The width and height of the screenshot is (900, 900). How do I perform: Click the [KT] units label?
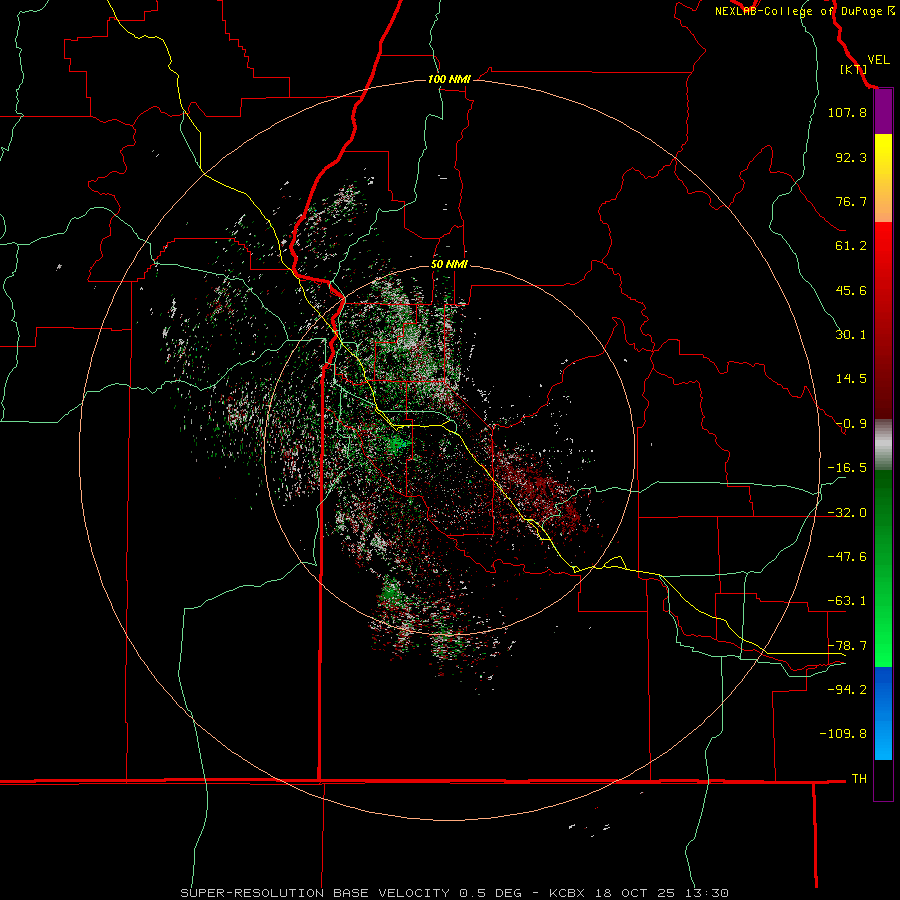pos(853,69)
